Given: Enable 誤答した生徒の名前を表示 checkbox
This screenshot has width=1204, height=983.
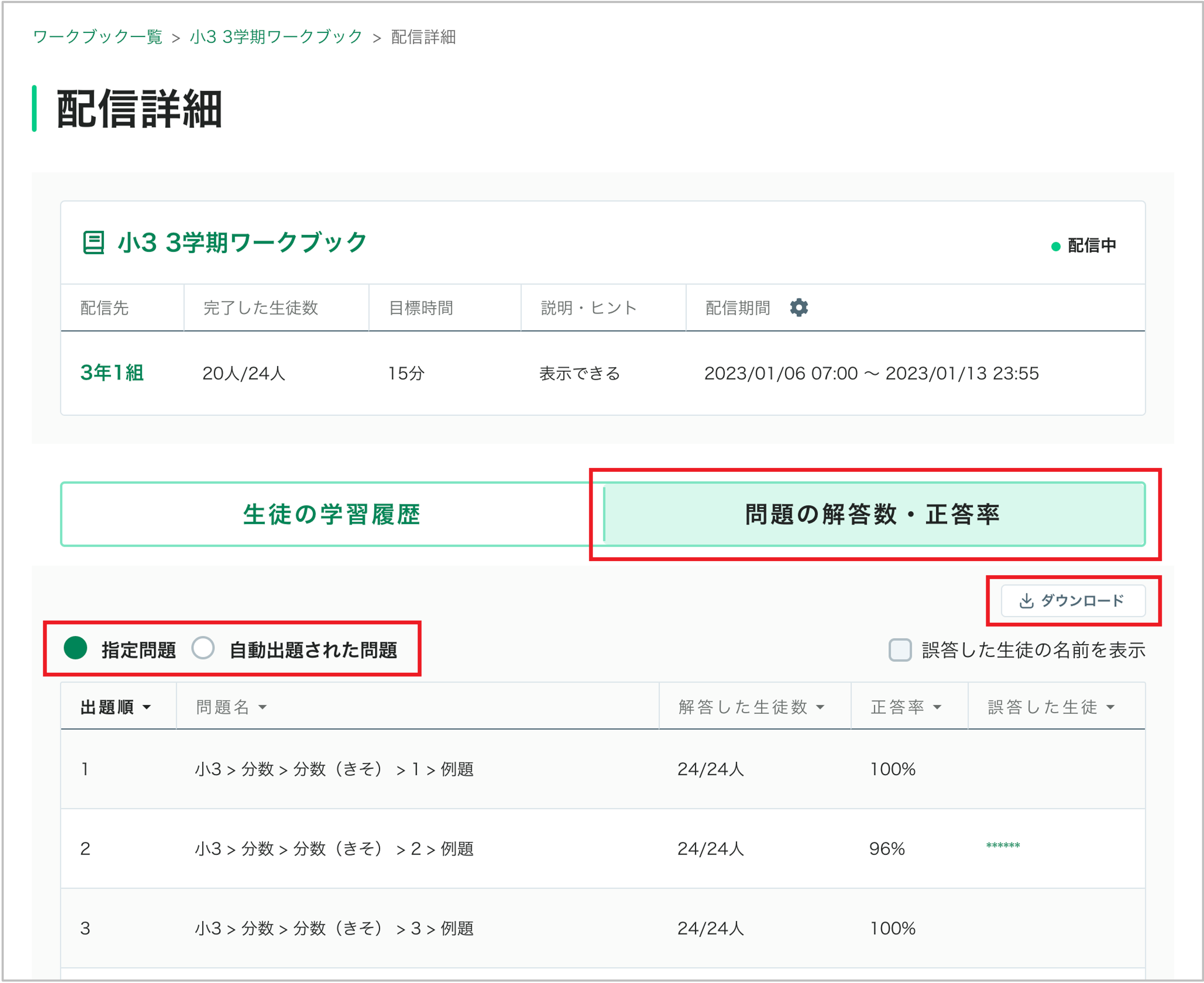Looking at the screenshot, I should pyautogui.click(x=899, y=650).
